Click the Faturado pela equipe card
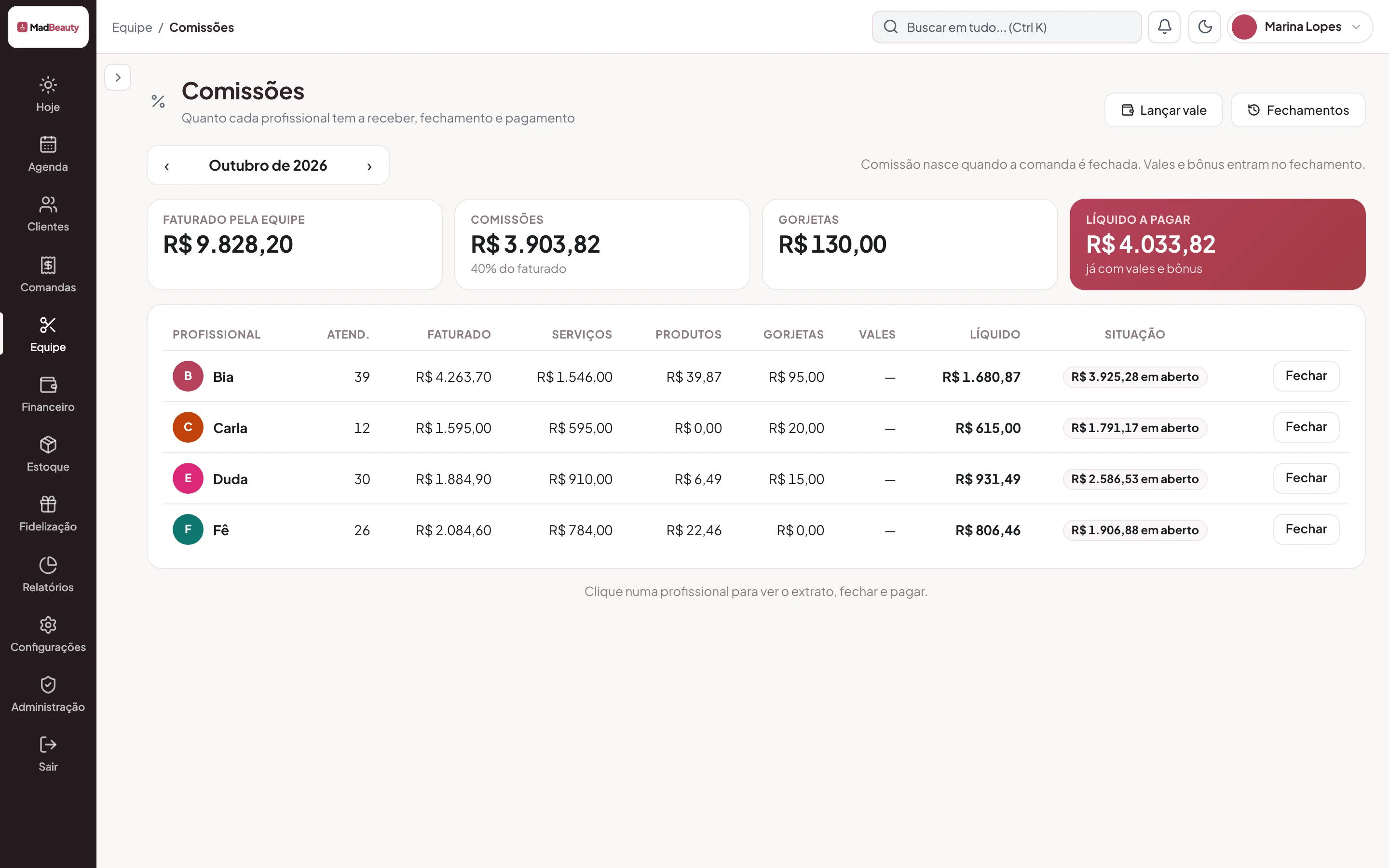Screen dimensions: 1389x868 click(295, 244)
